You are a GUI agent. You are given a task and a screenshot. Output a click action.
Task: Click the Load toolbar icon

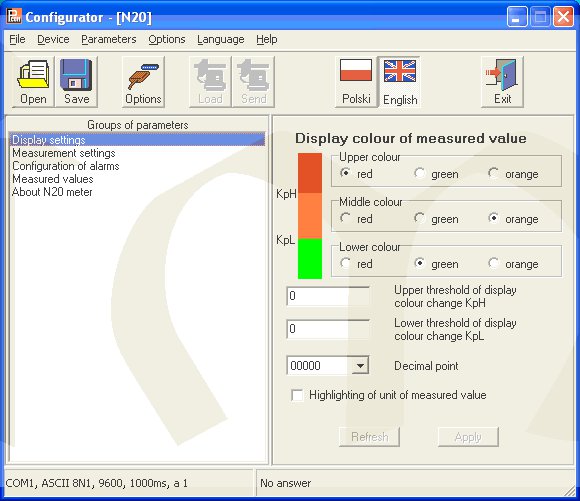(x=210, y=75)
